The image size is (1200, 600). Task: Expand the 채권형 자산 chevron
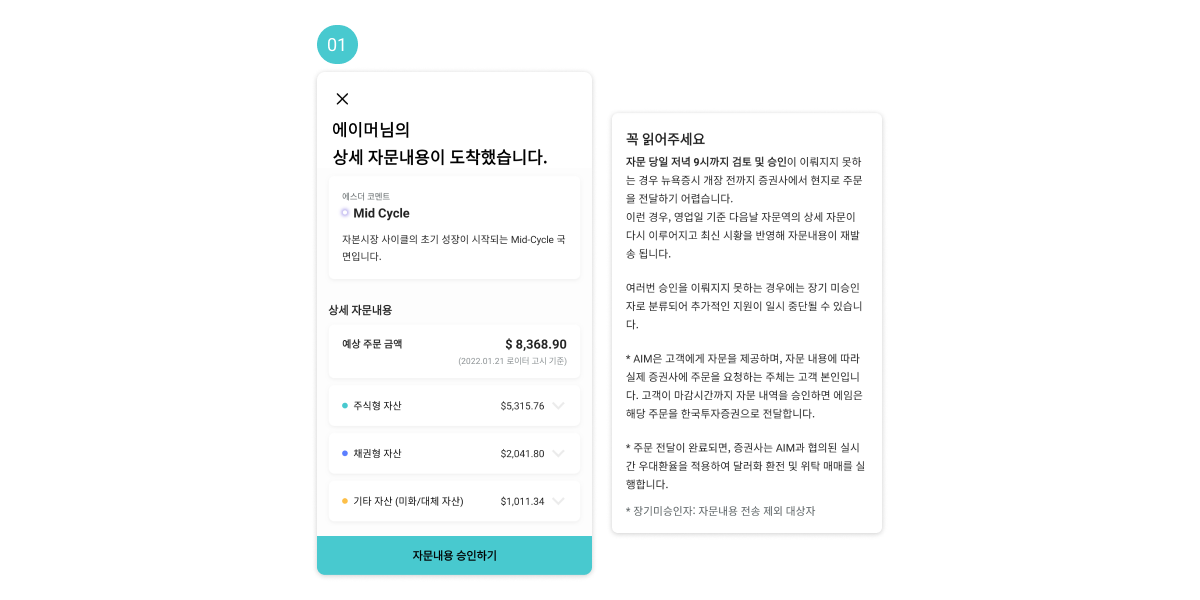click(x=558, y=454)
